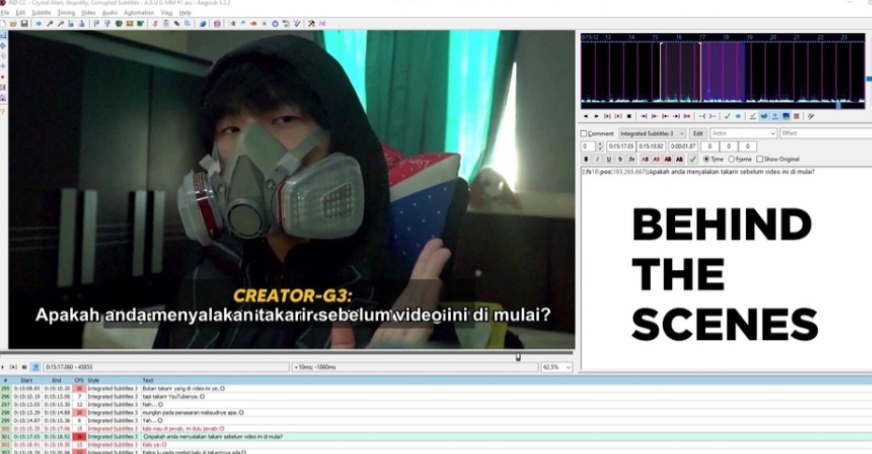Image resolution: width=872 pixels, height=454 pixels.
Task: Click the end time field 0:15:18.92
Action: point(651,146)
